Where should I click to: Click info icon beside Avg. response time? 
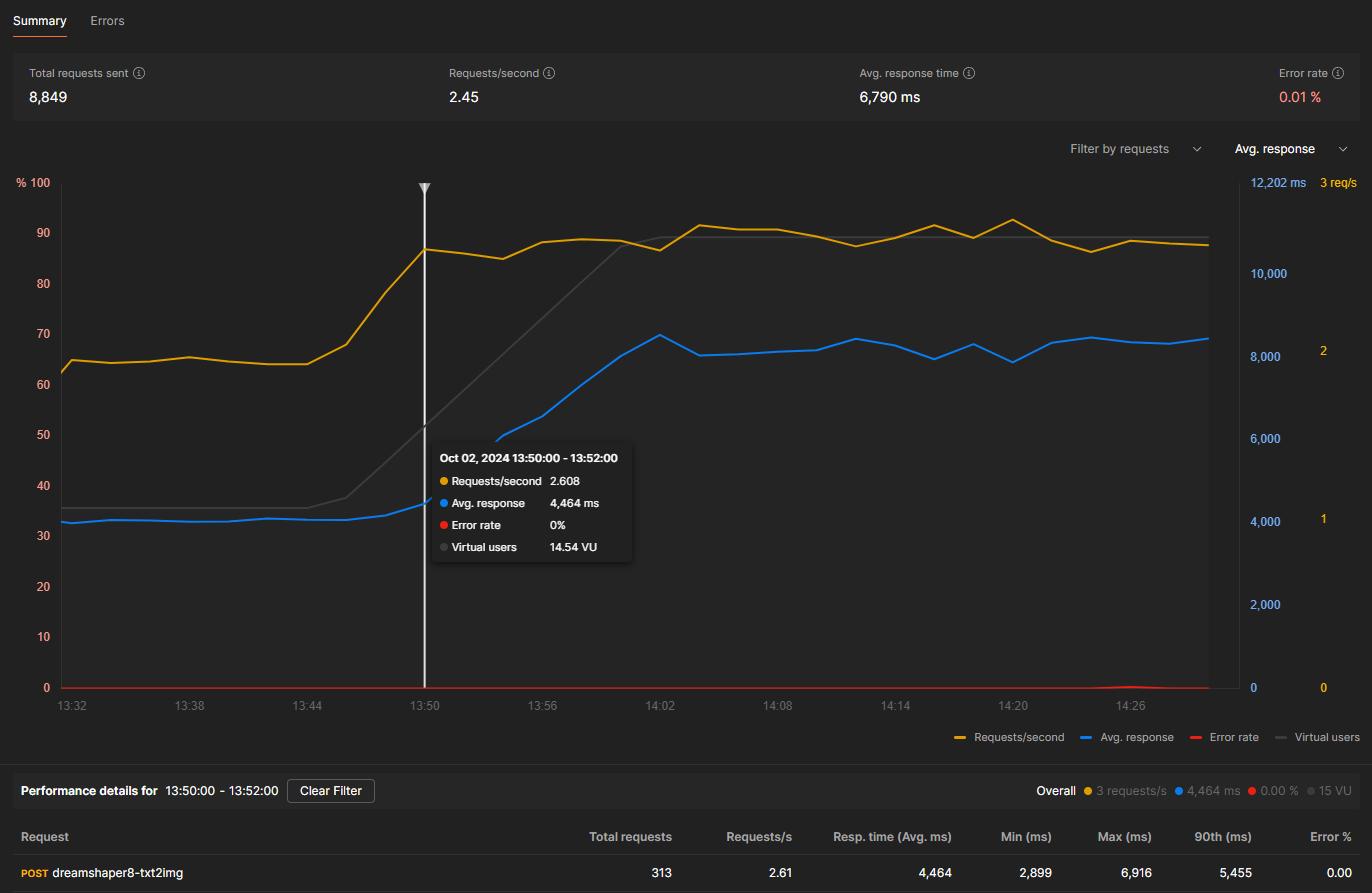pos(969,73)
